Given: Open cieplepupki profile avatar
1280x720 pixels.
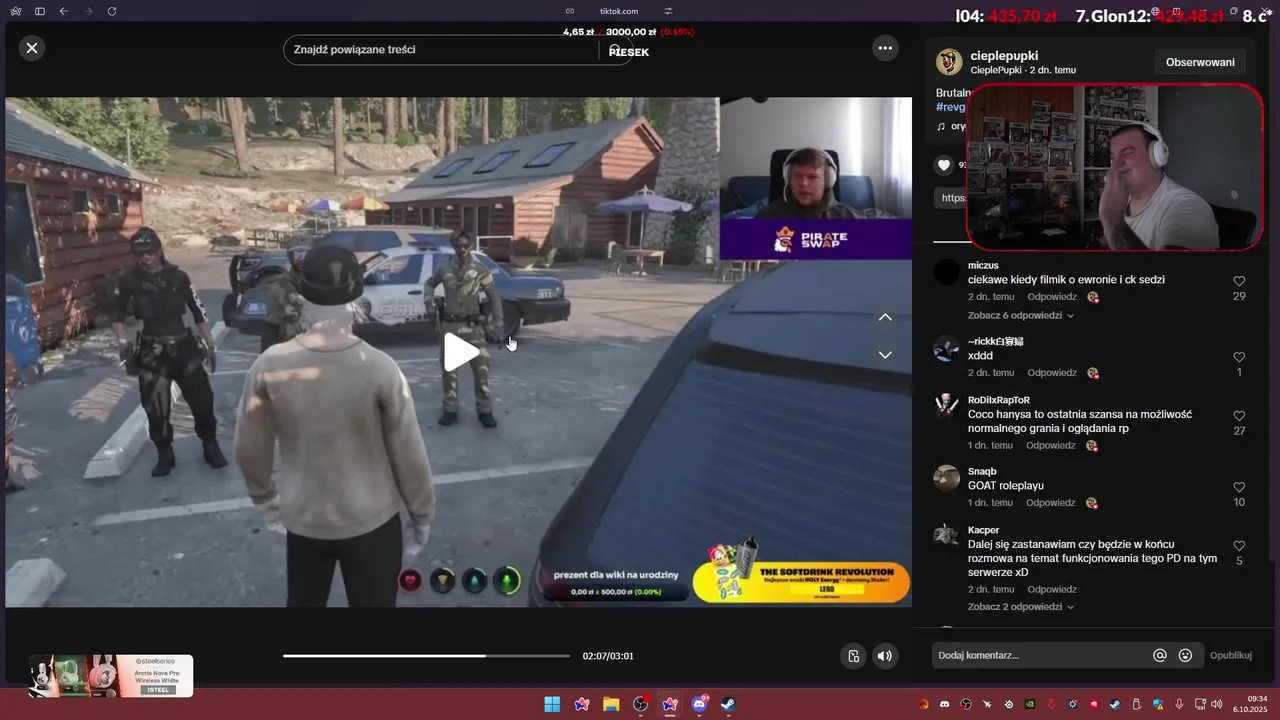Looking at the screenshot, I should [x=949, y=62].
